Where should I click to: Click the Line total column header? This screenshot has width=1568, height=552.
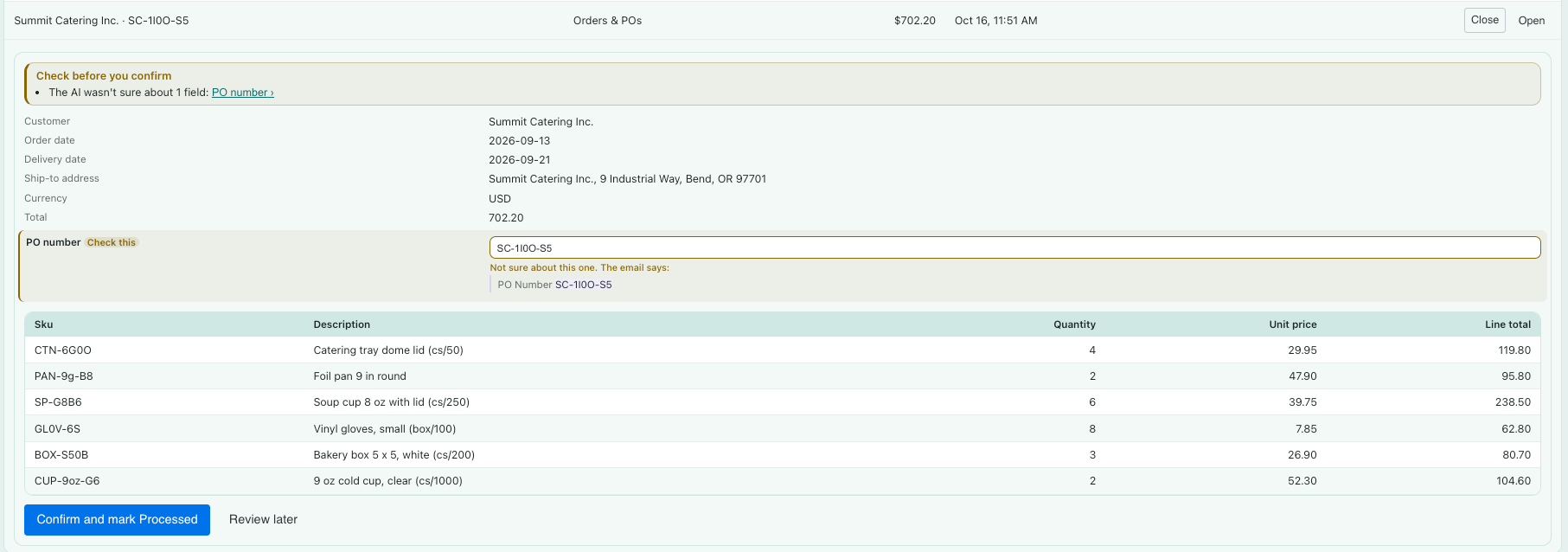(x=1507, y=324)
